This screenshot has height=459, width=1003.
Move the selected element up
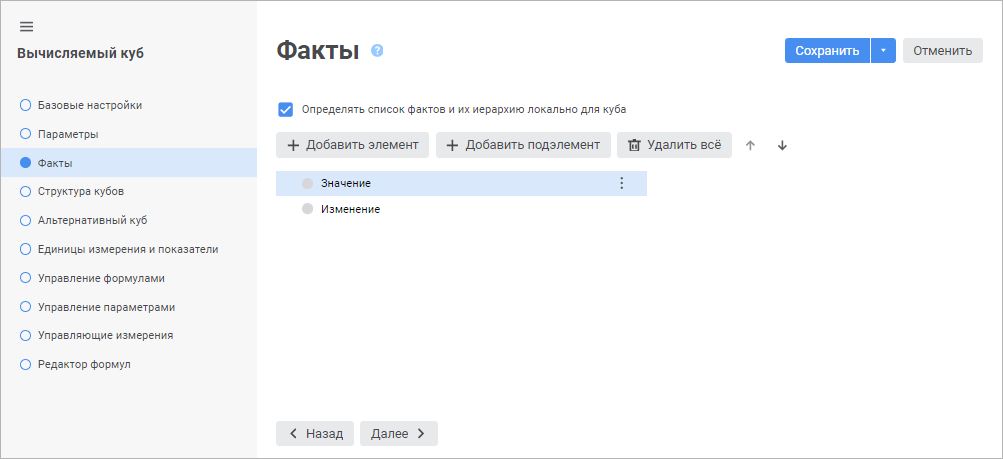(x=750, y=146)
